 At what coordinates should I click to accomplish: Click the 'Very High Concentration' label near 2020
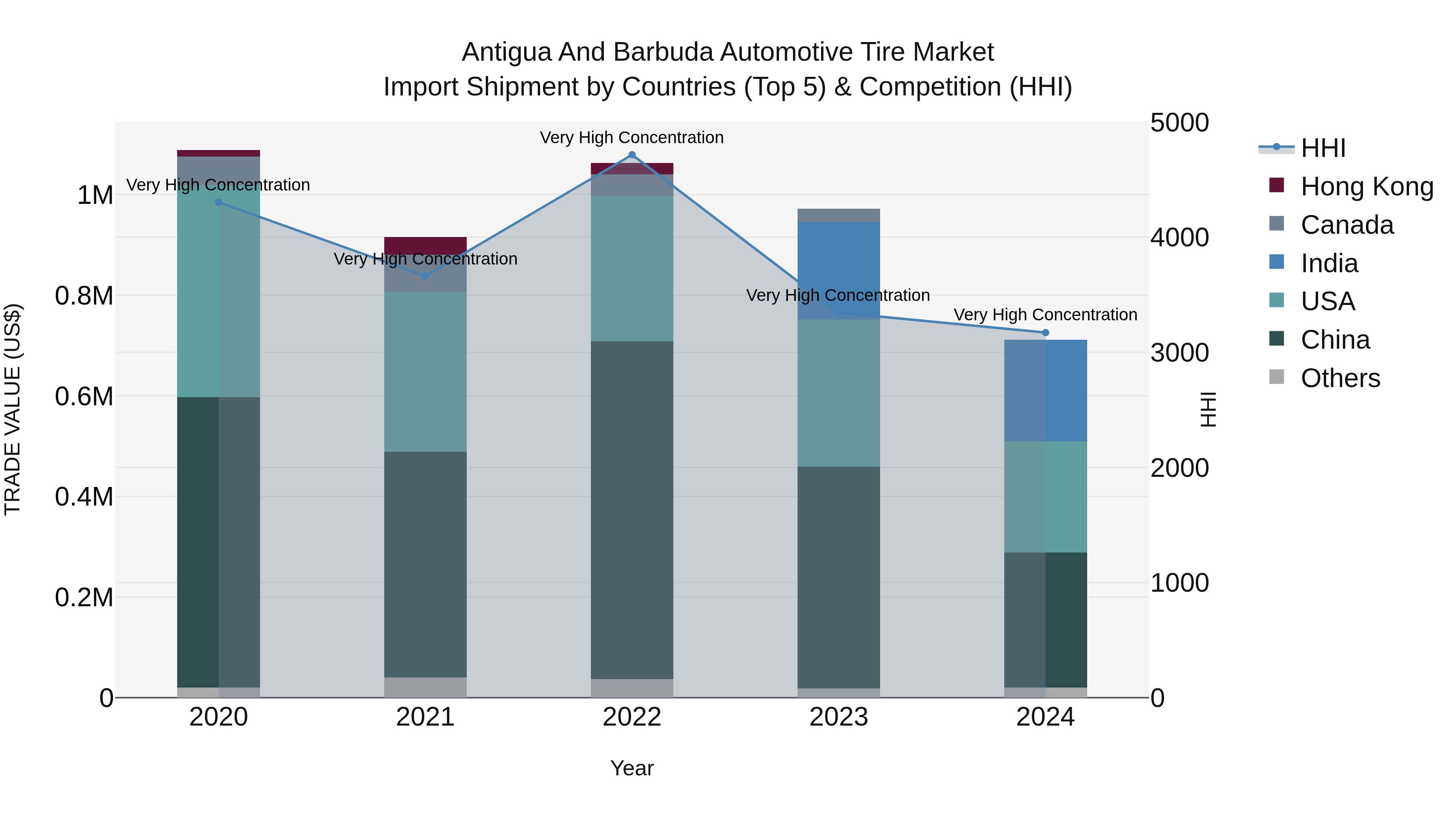(218, 185)
